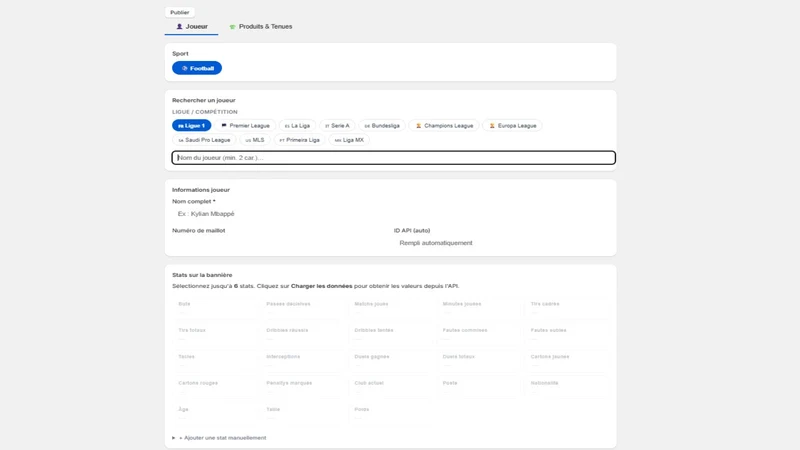Screen dimensions: 800x450
Task: Focus the player name search field
Action: pyautogui.click(x=393, y=158)
